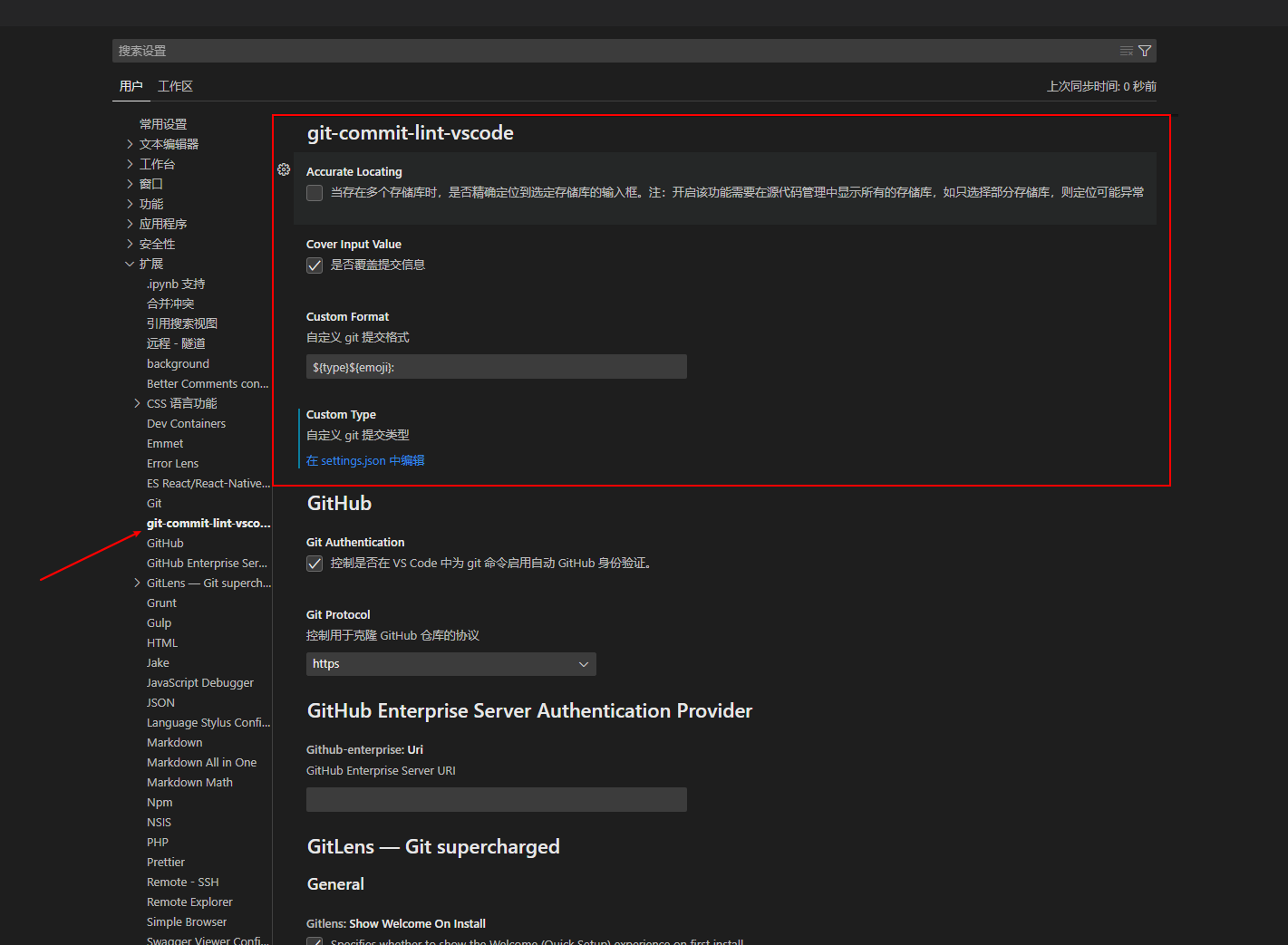1288x945 pixels.
Task: Select Error Lens in the tree
Action: [x=172, y=463]
